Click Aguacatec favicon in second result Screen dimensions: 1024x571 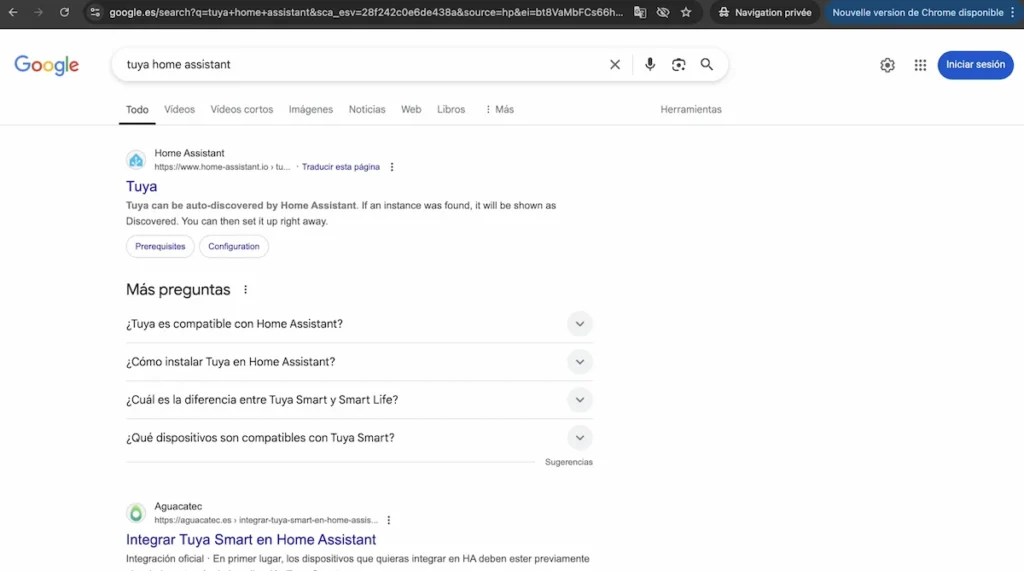[x=136, y=513]
